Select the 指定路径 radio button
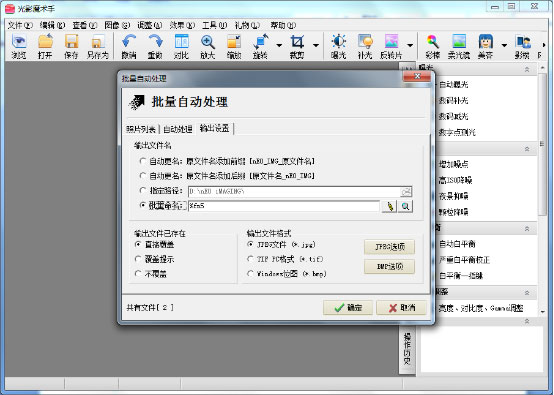 (143, 191)
